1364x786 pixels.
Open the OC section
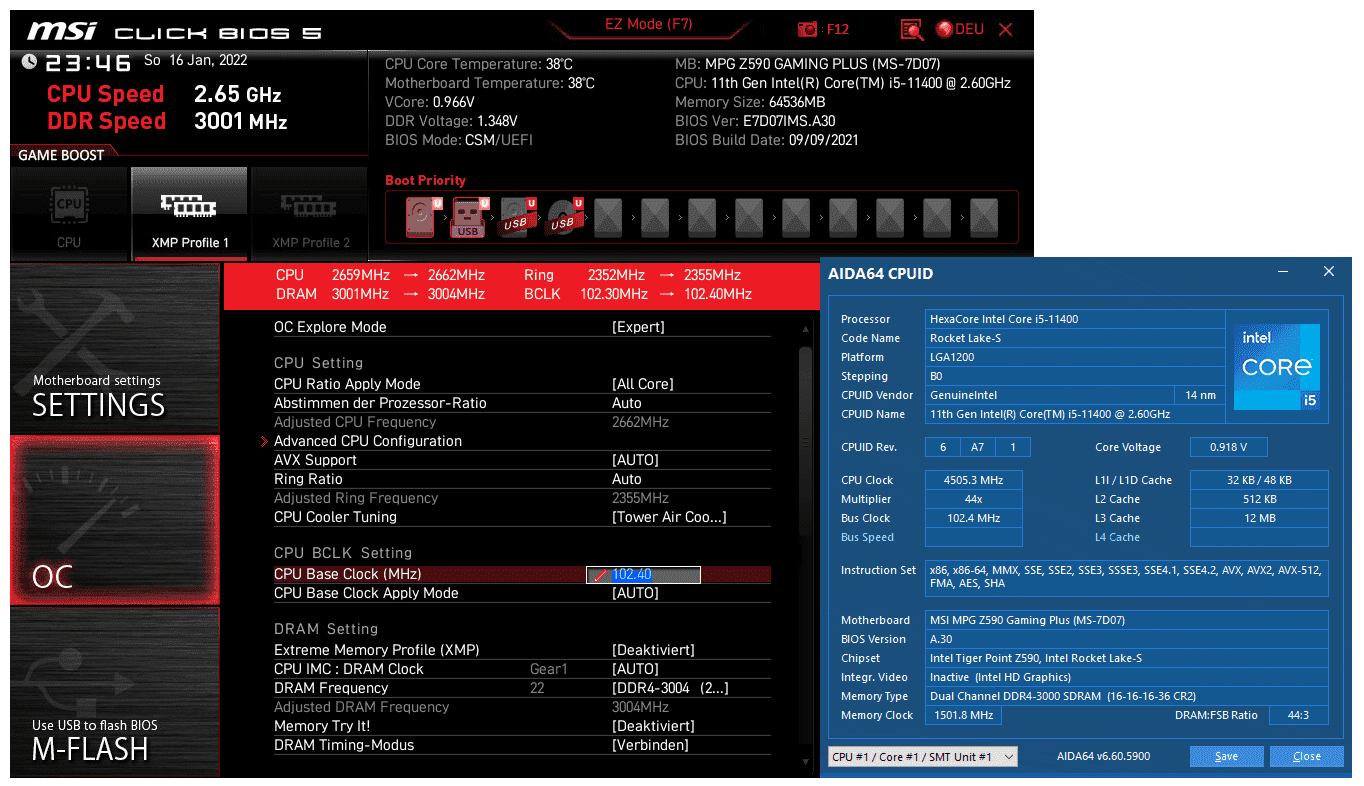tap(114, 520)
